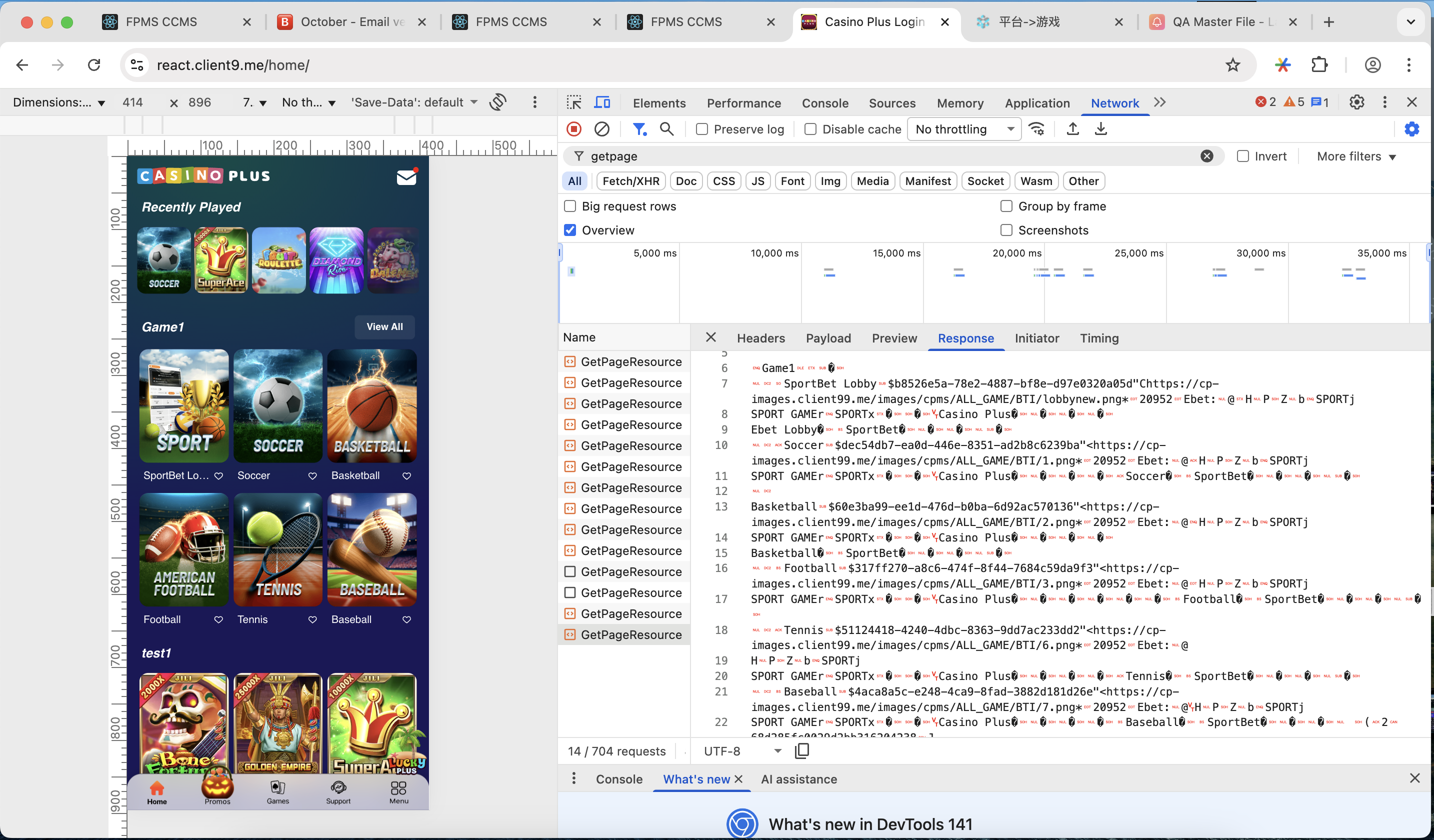Click the export HAR download arrow icon
Viewport: 1434px width, 840px height.
coord(1100,129)
